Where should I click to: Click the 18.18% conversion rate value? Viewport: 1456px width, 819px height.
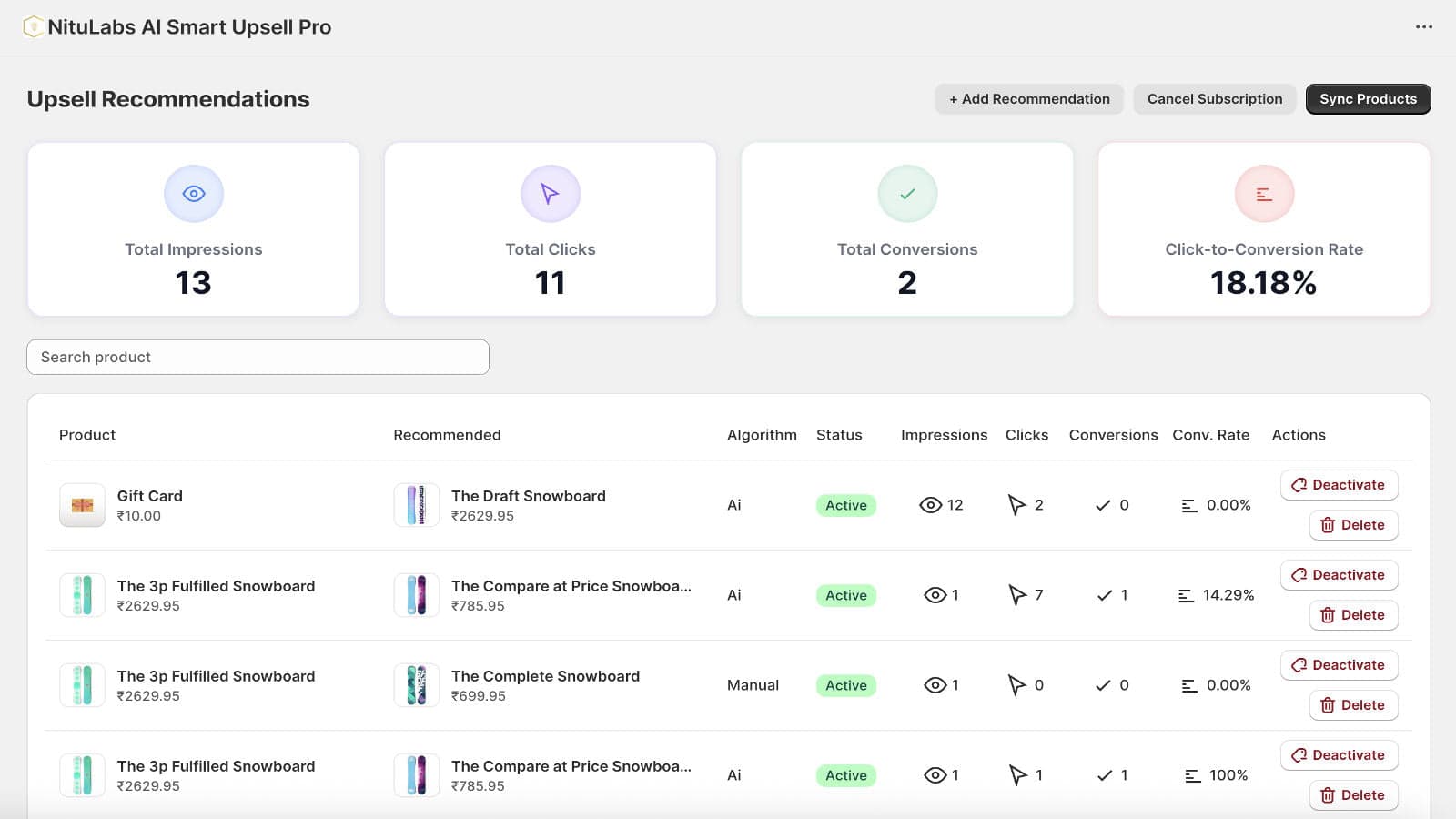tap(1264, 283)
